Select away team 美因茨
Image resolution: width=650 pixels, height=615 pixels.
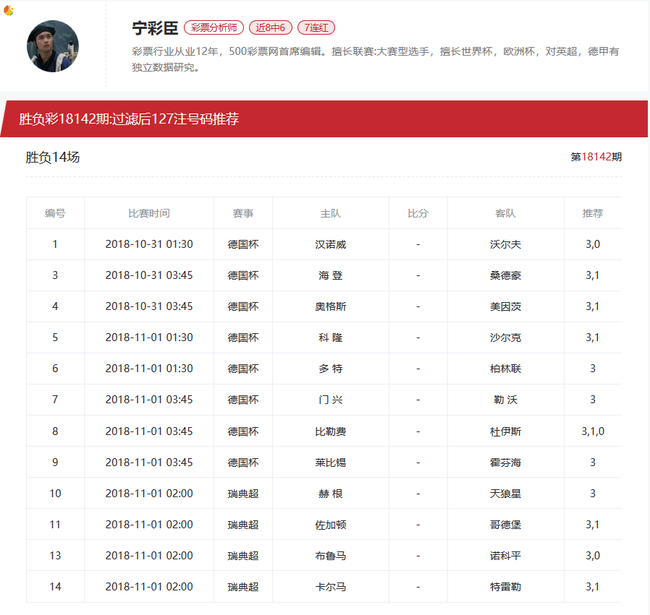(x=505, y=307)
